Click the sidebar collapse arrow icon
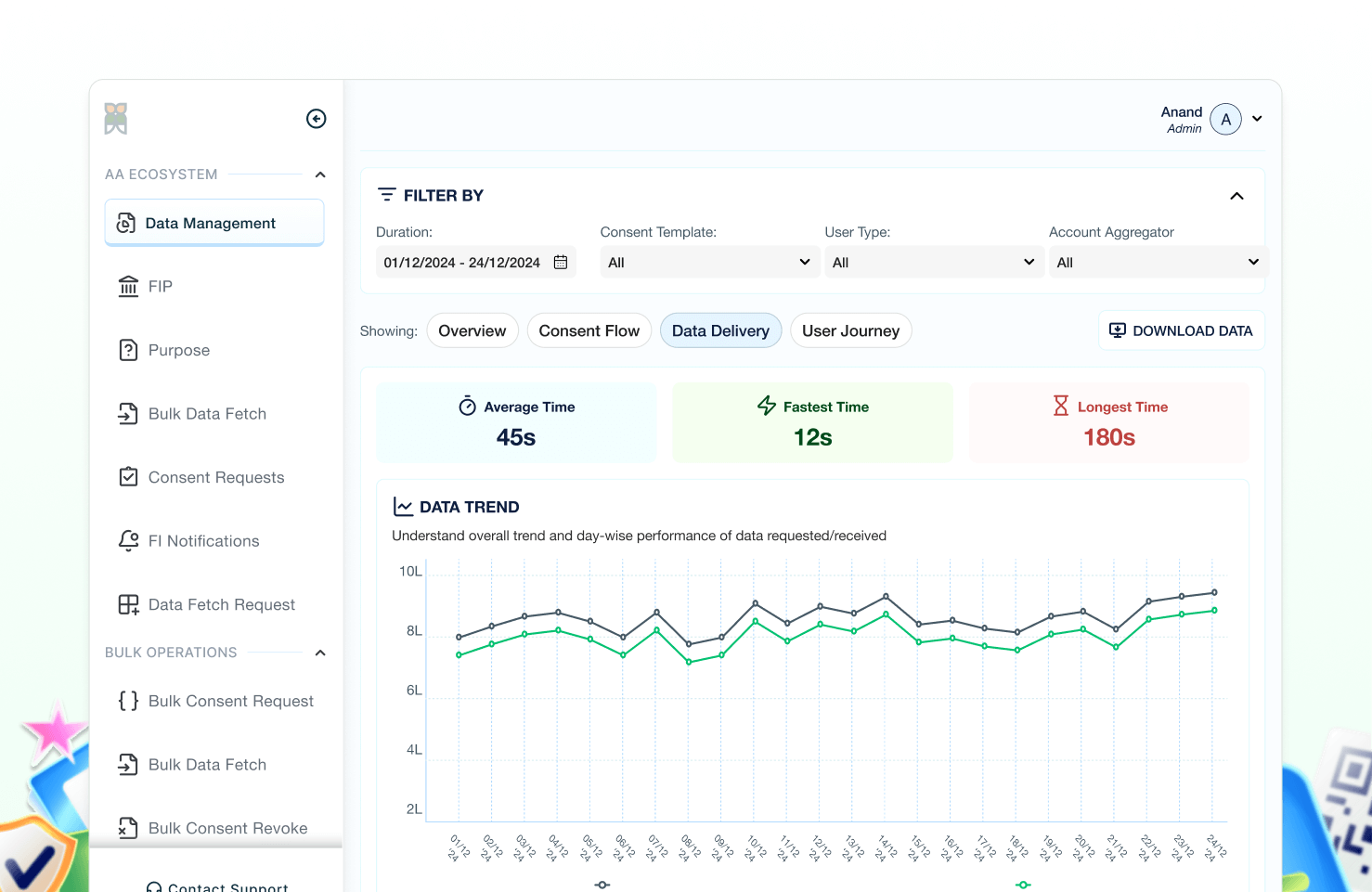 [x=317, y=119]
